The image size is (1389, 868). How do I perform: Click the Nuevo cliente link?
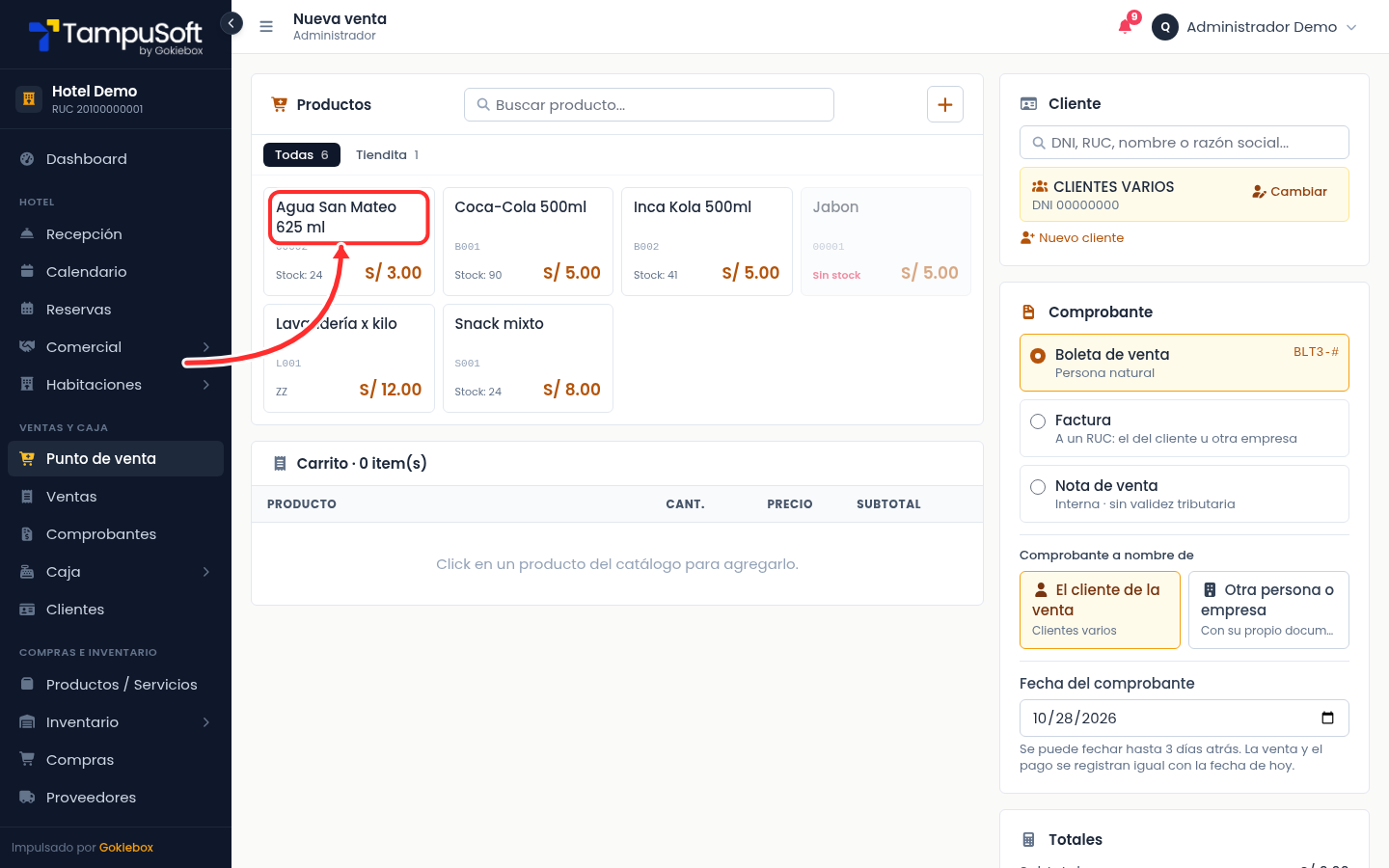click(1072, 238)
